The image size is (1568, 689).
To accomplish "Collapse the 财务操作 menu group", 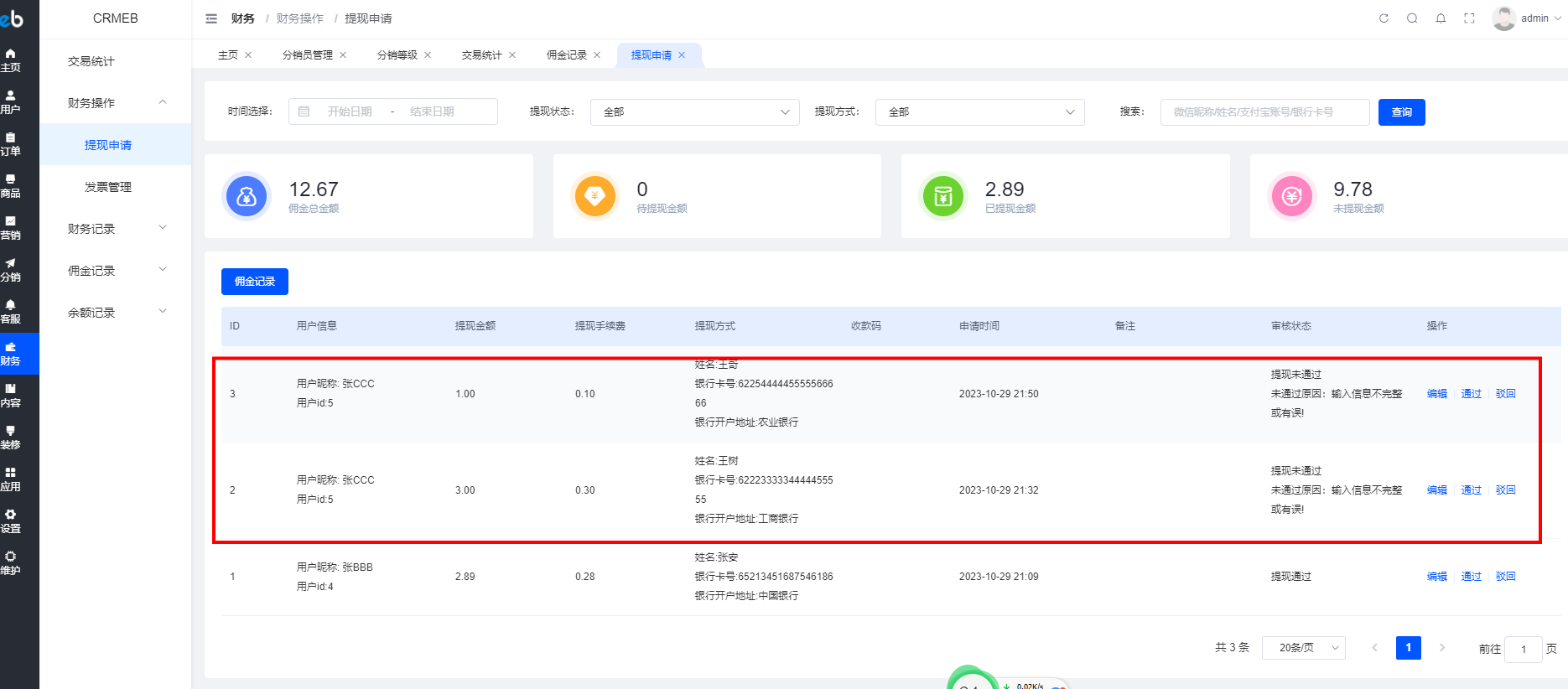I will pyautogui.click(x=116, y=103).
